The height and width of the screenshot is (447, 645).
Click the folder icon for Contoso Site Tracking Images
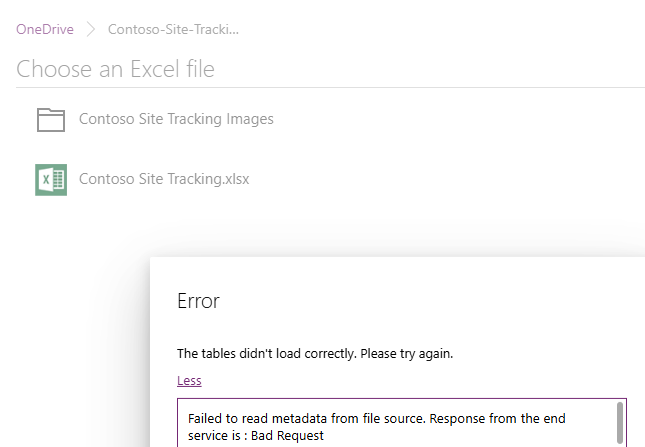pyautogui.click(x=50, y=119)
